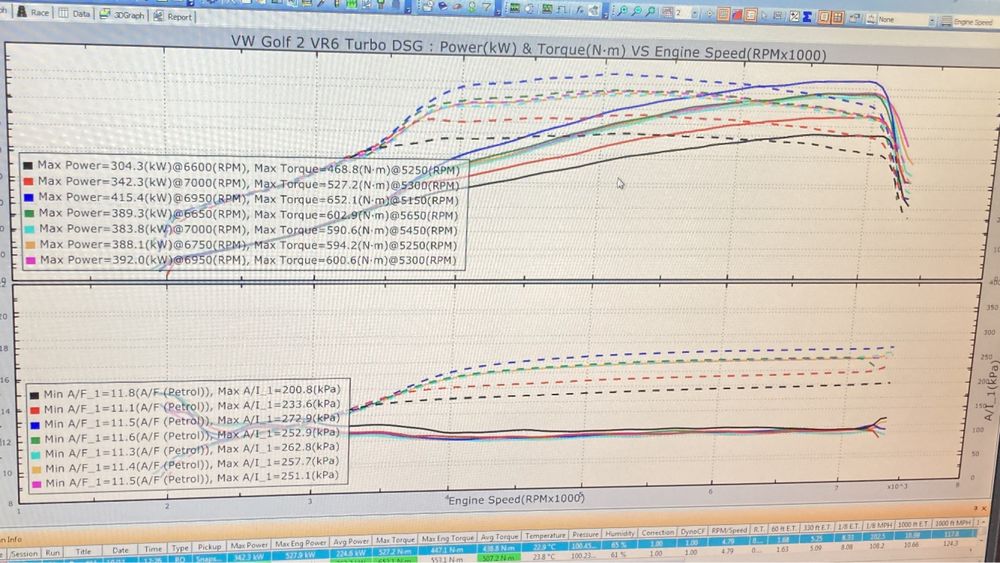
Task: Click the 342.3 kW Max Power cell
Action: [x=249, y=555]
